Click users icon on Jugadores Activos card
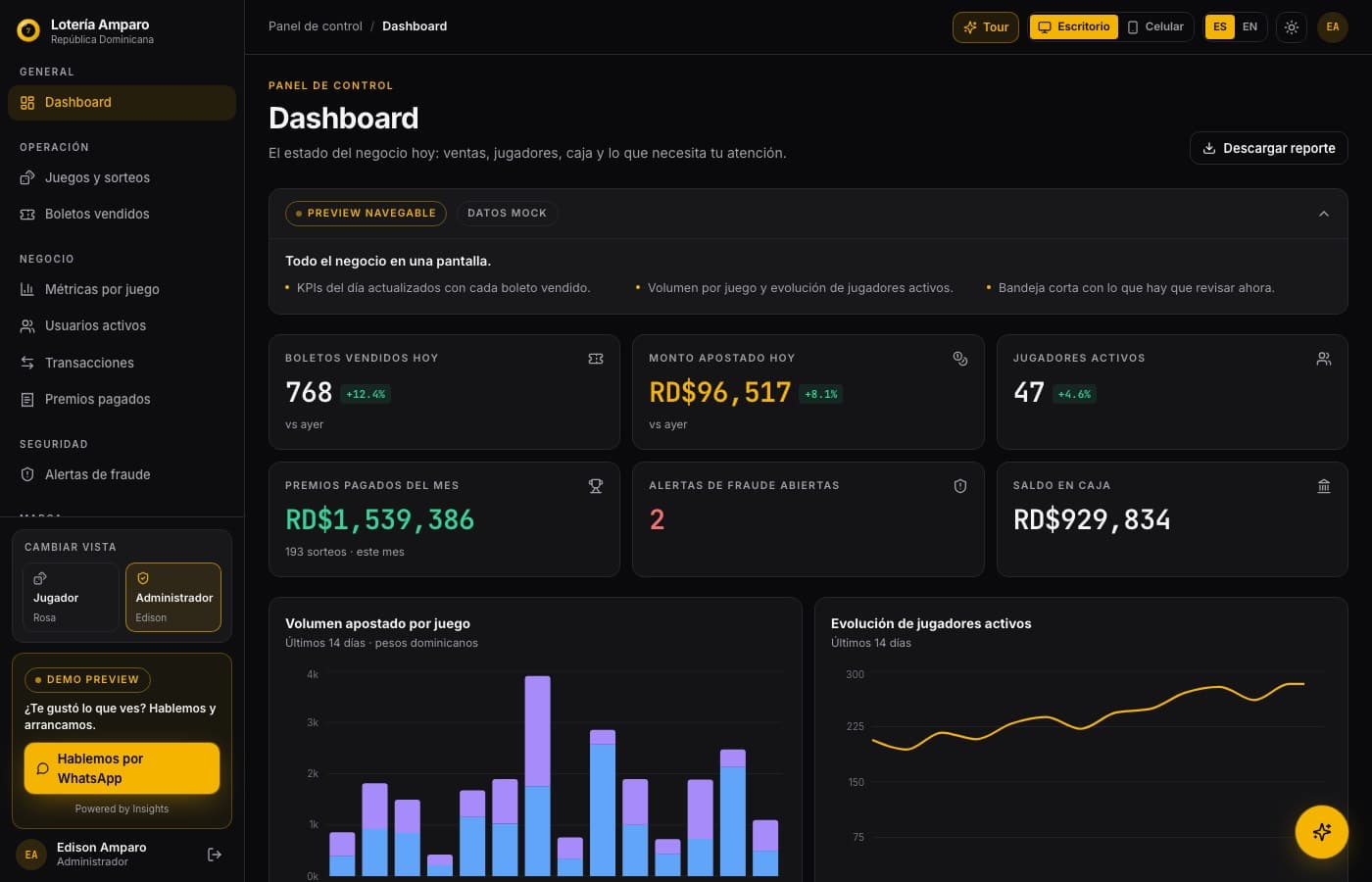Viewport: 1372px width, 882px height. (x=1324, y=359)
